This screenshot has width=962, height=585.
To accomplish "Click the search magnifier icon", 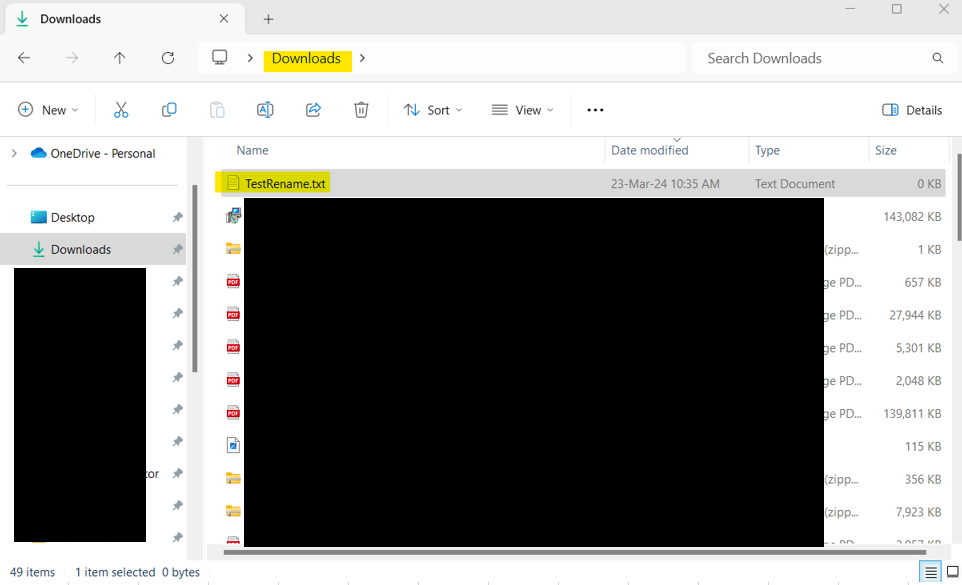I will [937, 58].
